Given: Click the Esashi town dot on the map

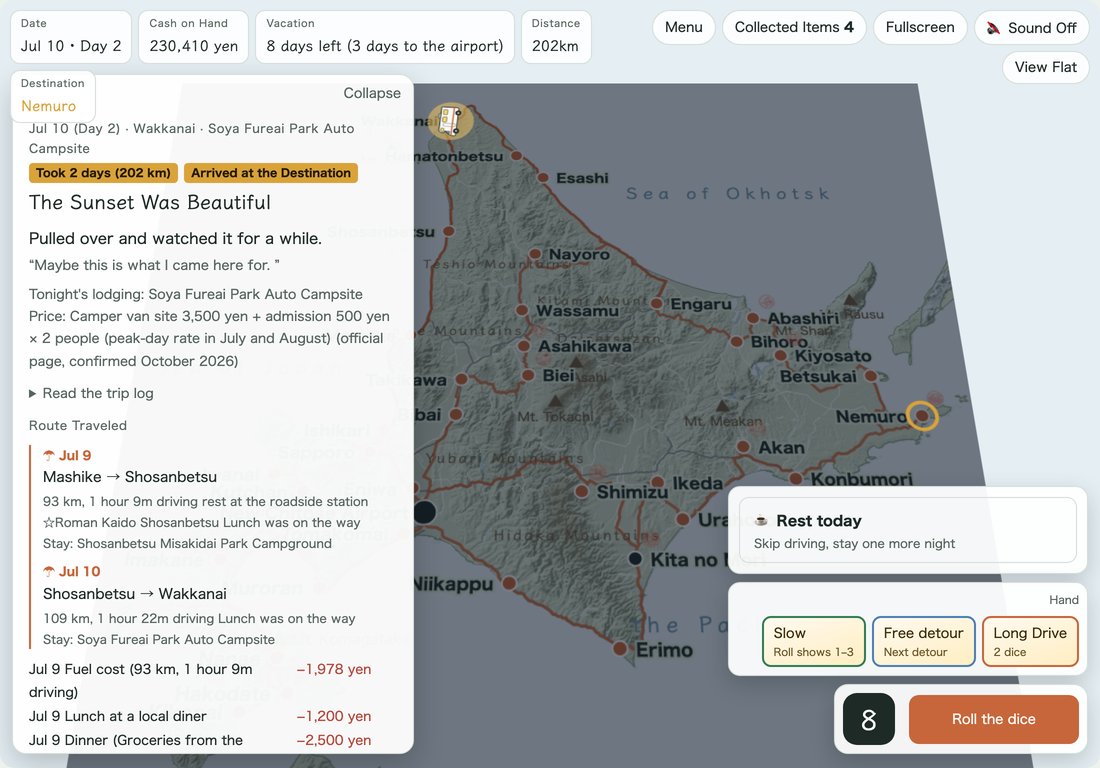Looking at the screenshot, I should pos(543,177).
